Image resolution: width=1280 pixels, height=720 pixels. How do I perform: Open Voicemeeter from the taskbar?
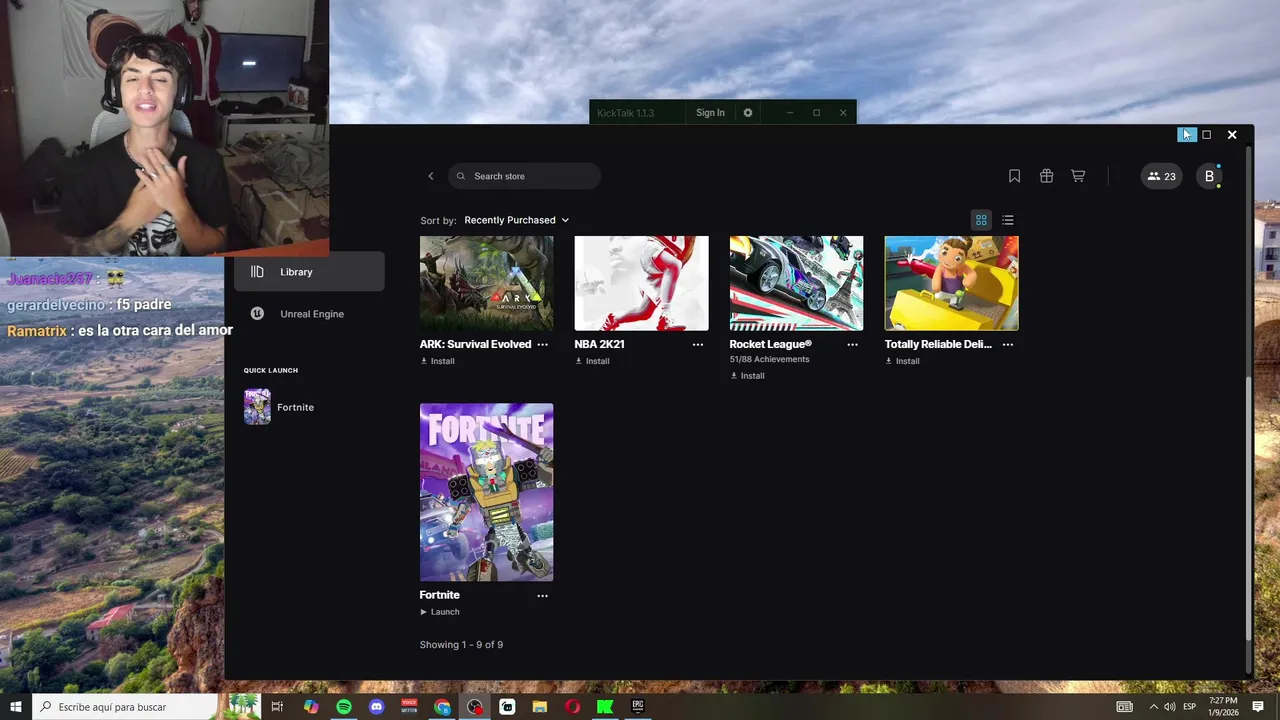pyautogui.click(x=409, y=707)
